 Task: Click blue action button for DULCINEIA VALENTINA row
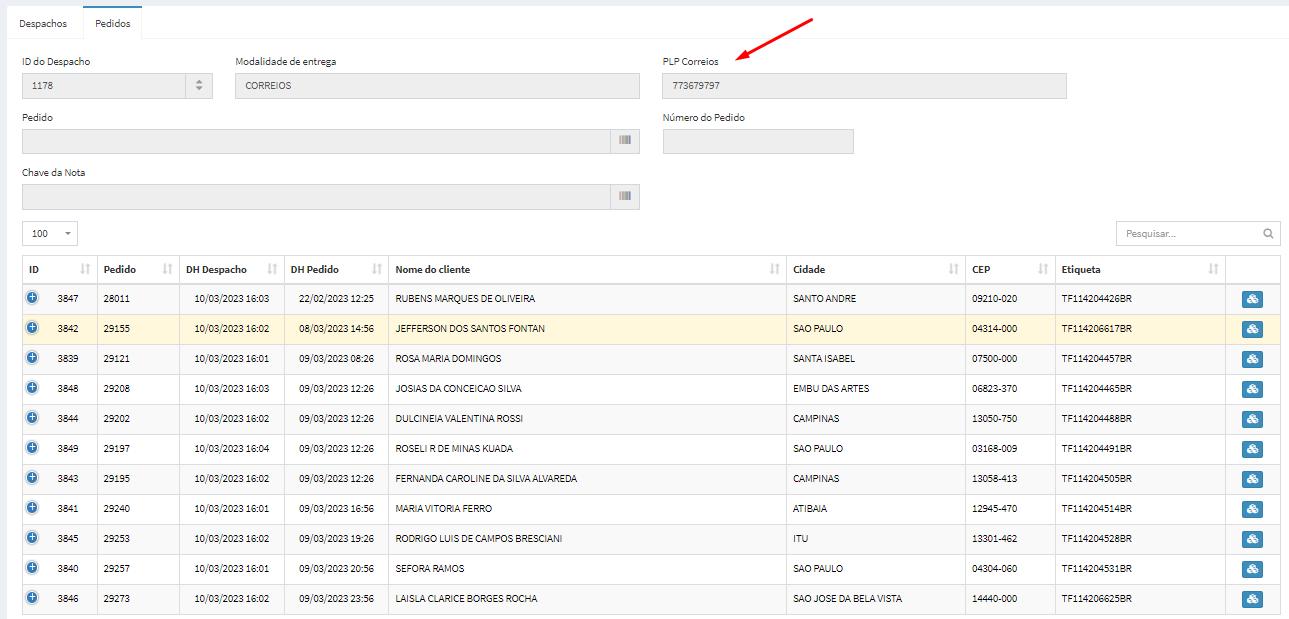click(x=1252, y=420)
